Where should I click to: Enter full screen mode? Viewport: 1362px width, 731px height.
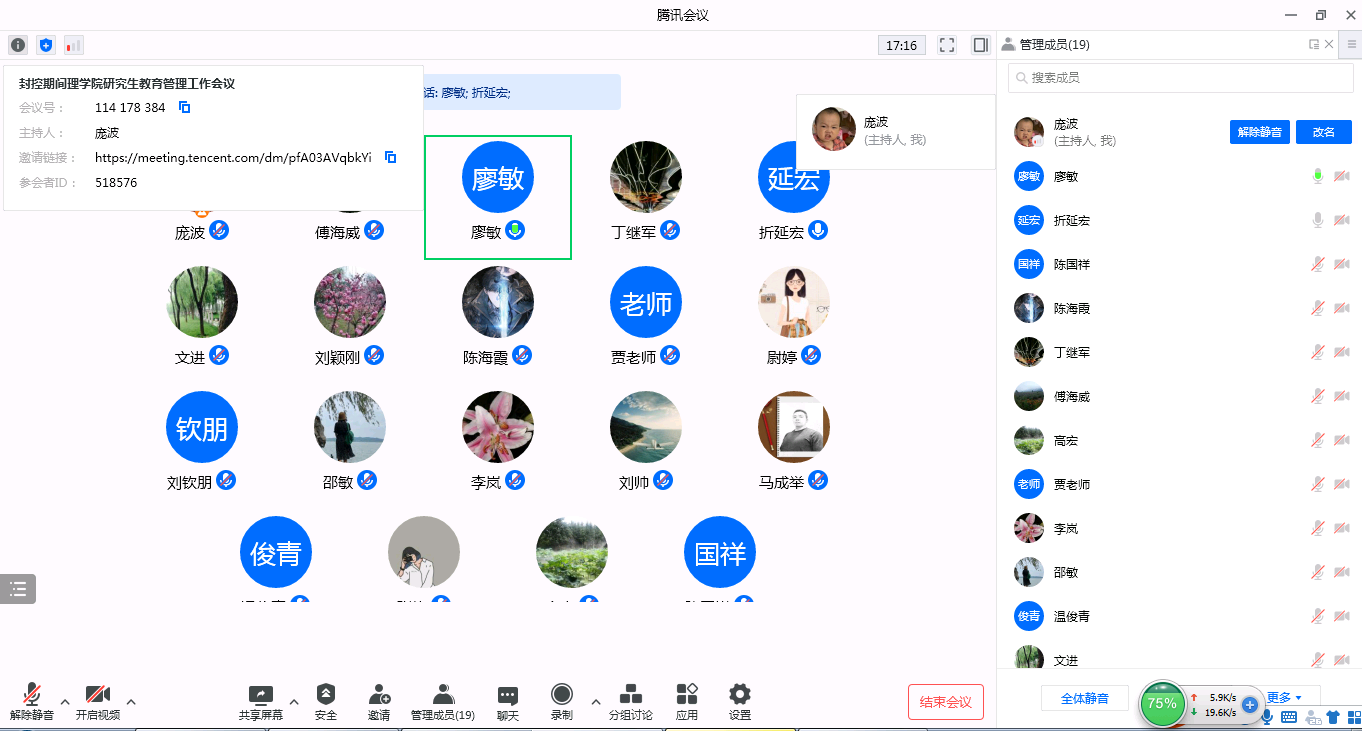coord(947,45)
